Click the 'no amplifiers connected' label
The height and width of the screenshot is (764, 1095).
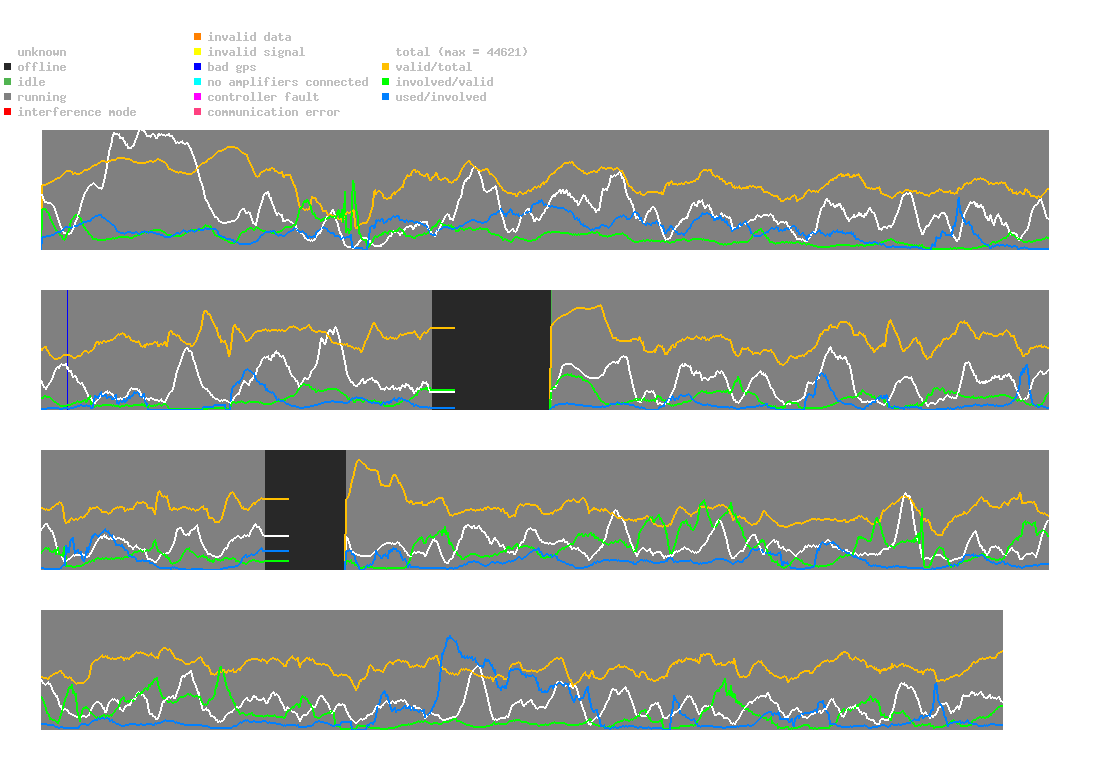tap(288, 82)
